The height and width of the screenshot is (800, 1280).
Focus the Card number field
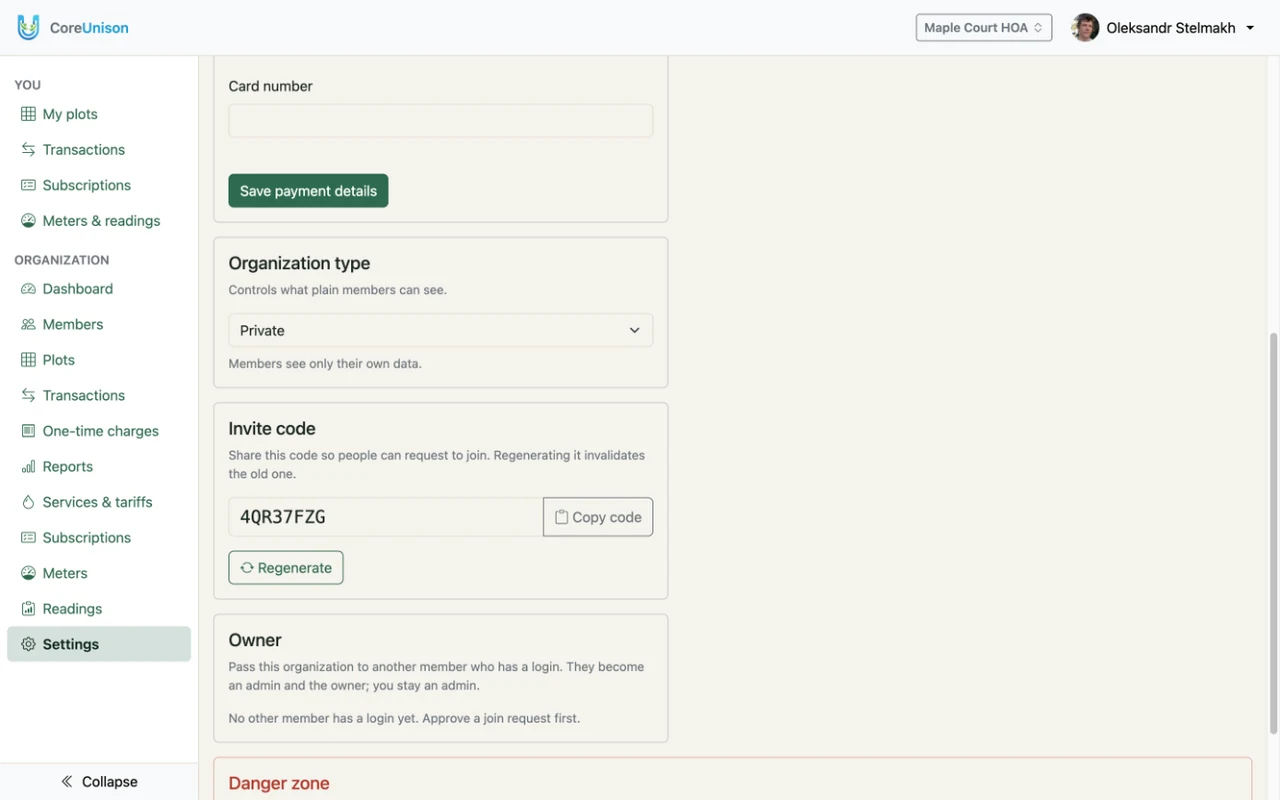440,121
